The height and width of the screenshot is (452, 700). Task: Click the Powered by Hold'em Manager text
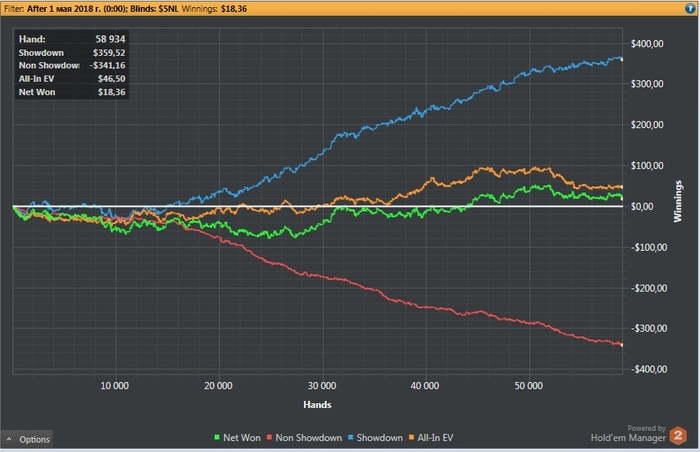(628, 434)
